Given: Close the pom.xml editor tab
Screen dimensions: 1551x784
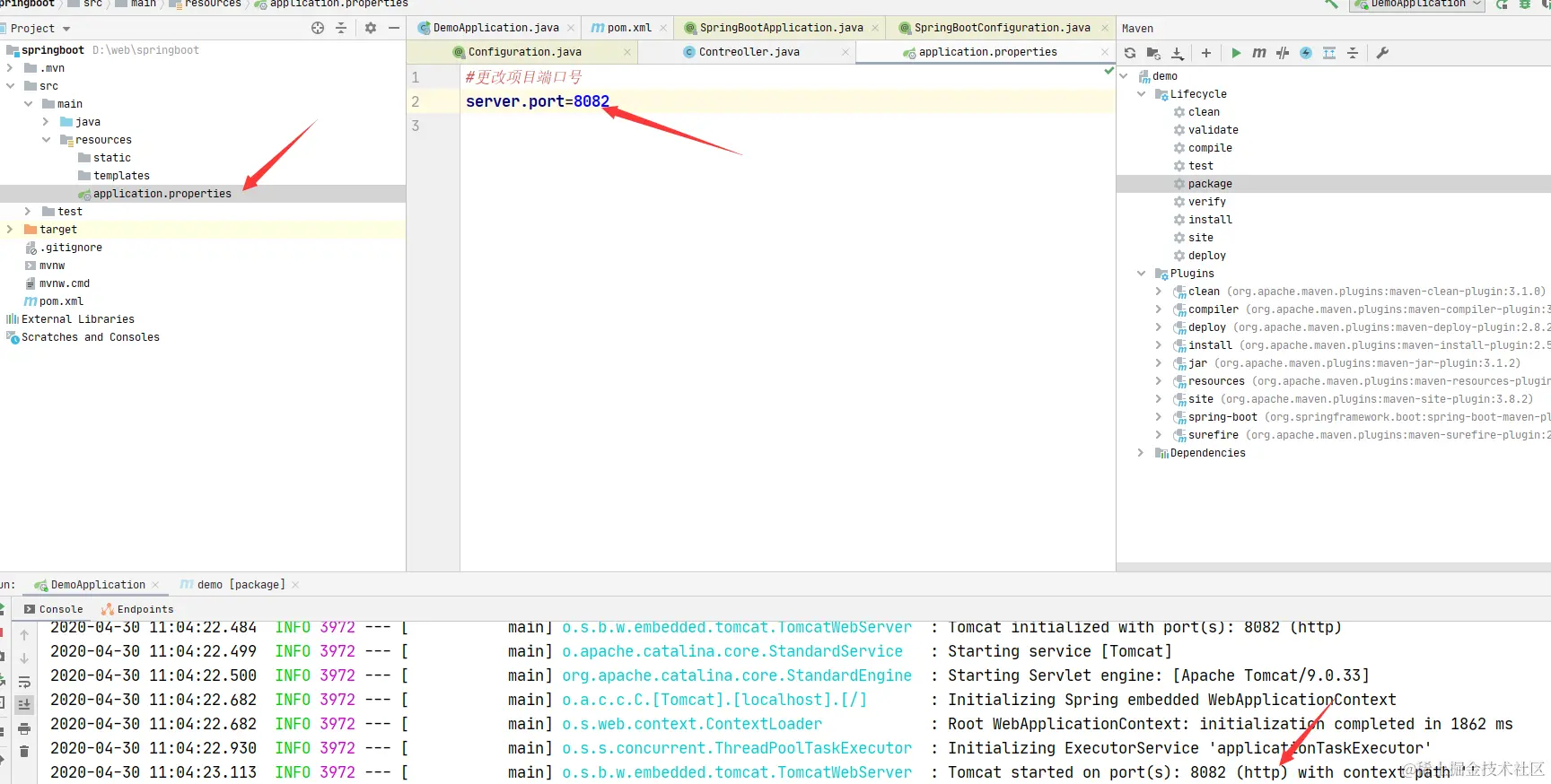Looking at the screenshot, I should [x=663, y=28].
